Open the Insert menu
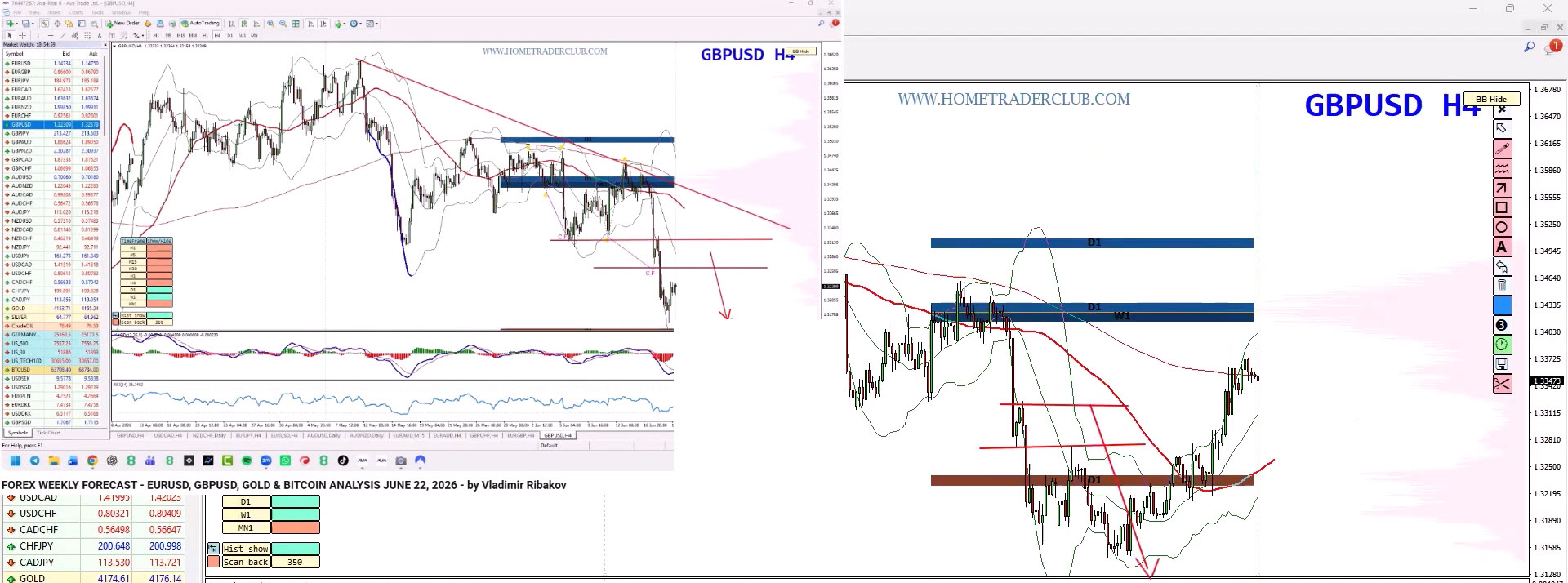 coord(54,12)
